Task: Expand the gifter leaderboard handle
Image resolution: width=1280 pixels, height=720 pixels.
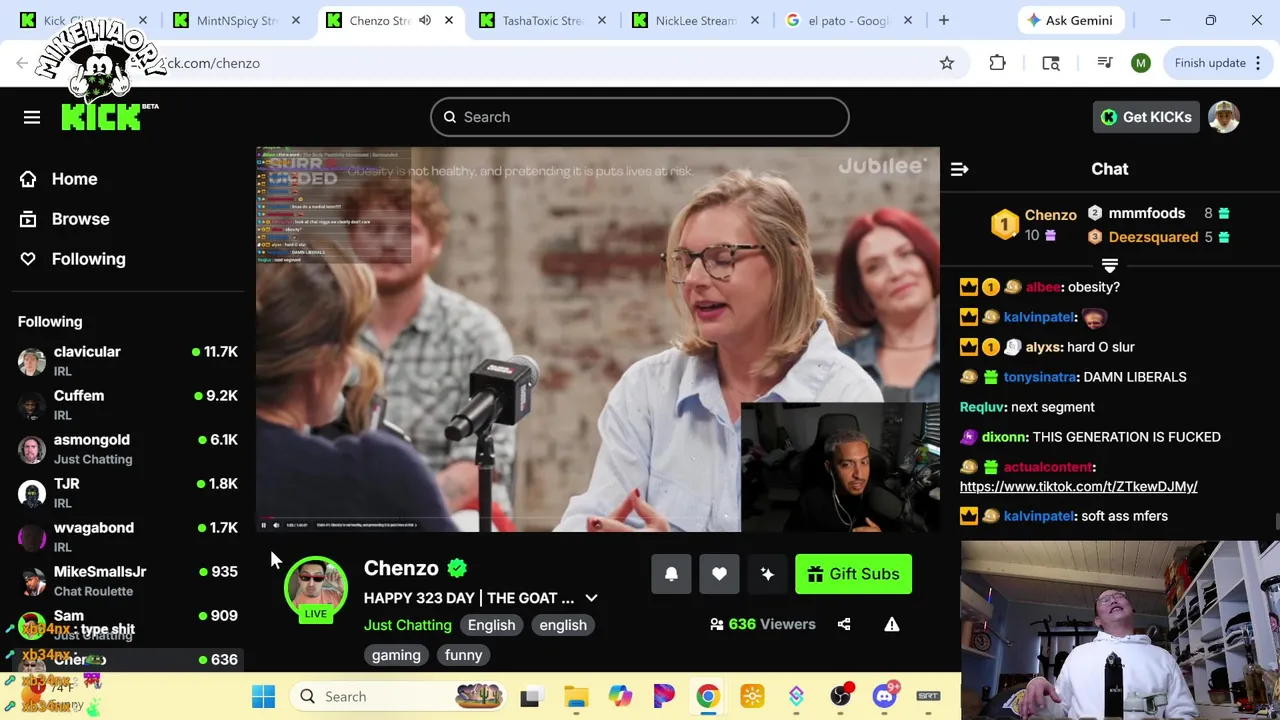Action: point(1109,265)
